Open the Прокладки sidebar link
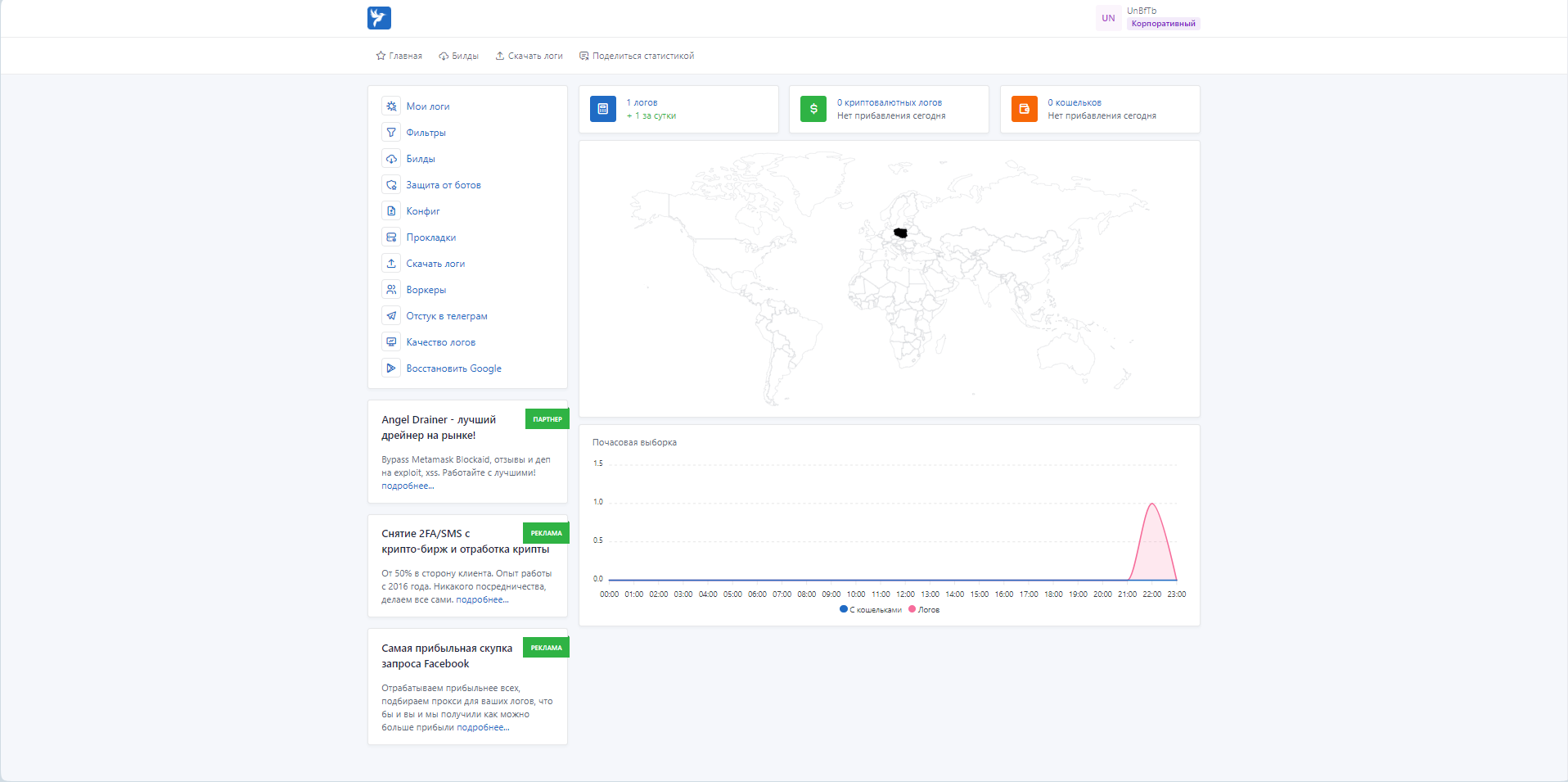1568x782 pixels. pos(431,237)
